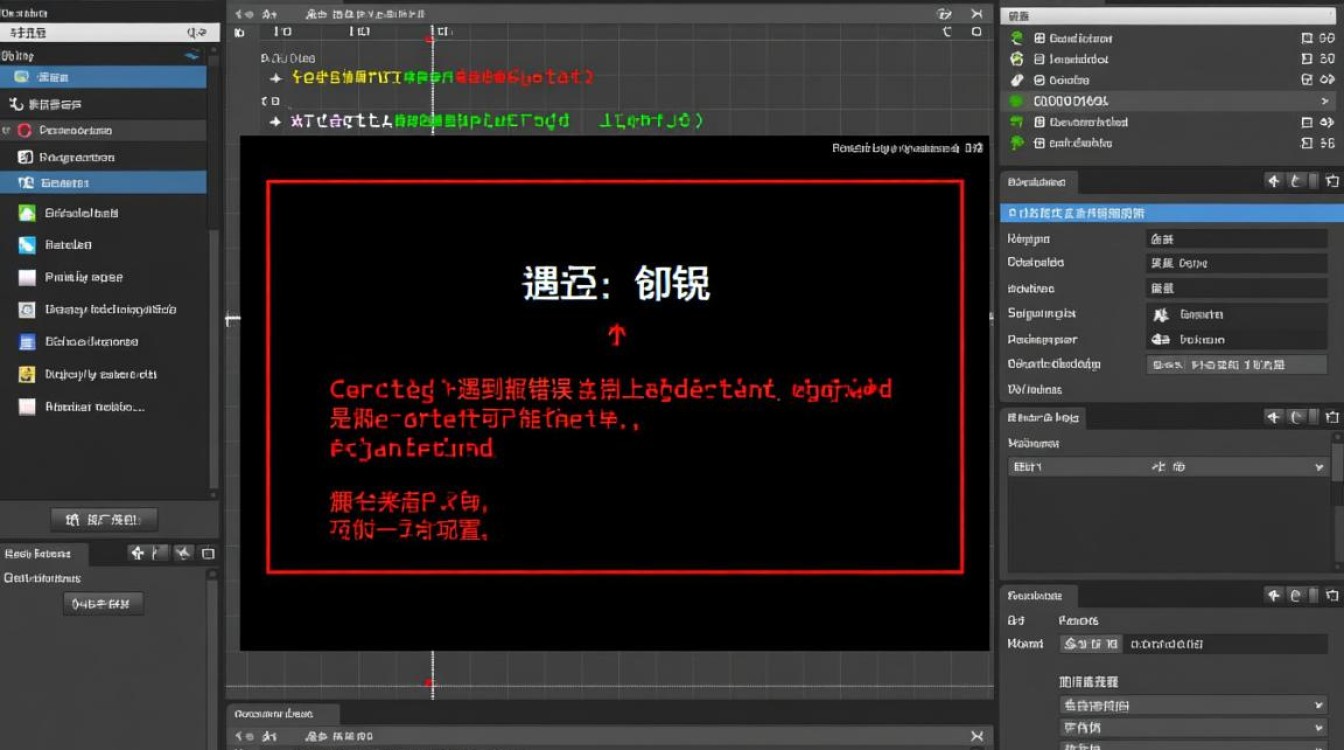The height and width of the screenshot is (750, 1344).
Task: Click green icon in last right-list row
Action: tap(1017, 143)
